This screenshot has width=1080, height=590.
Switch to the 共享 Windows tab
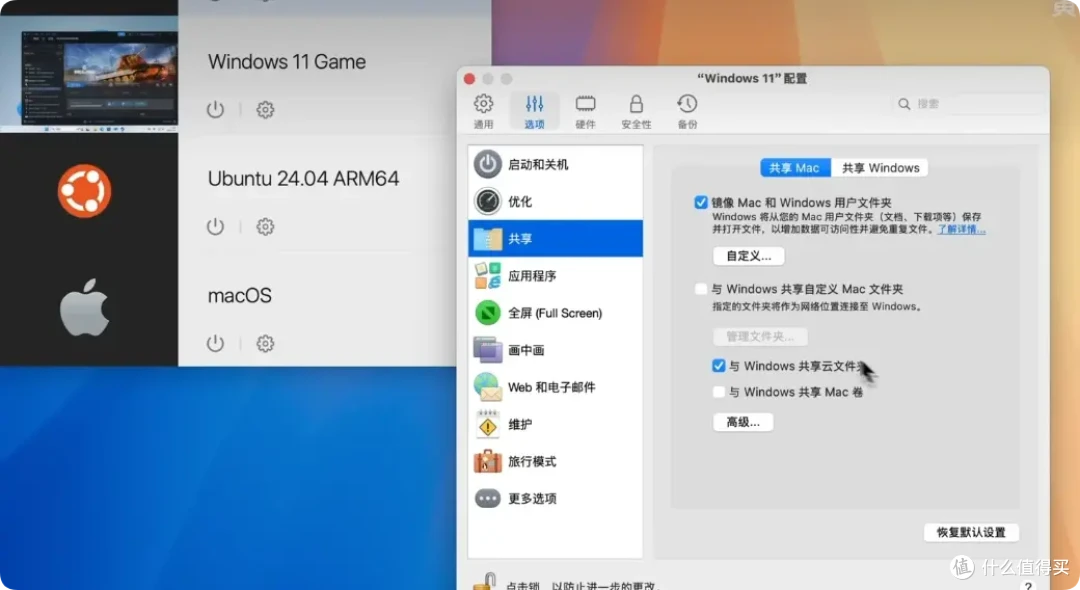880,167
